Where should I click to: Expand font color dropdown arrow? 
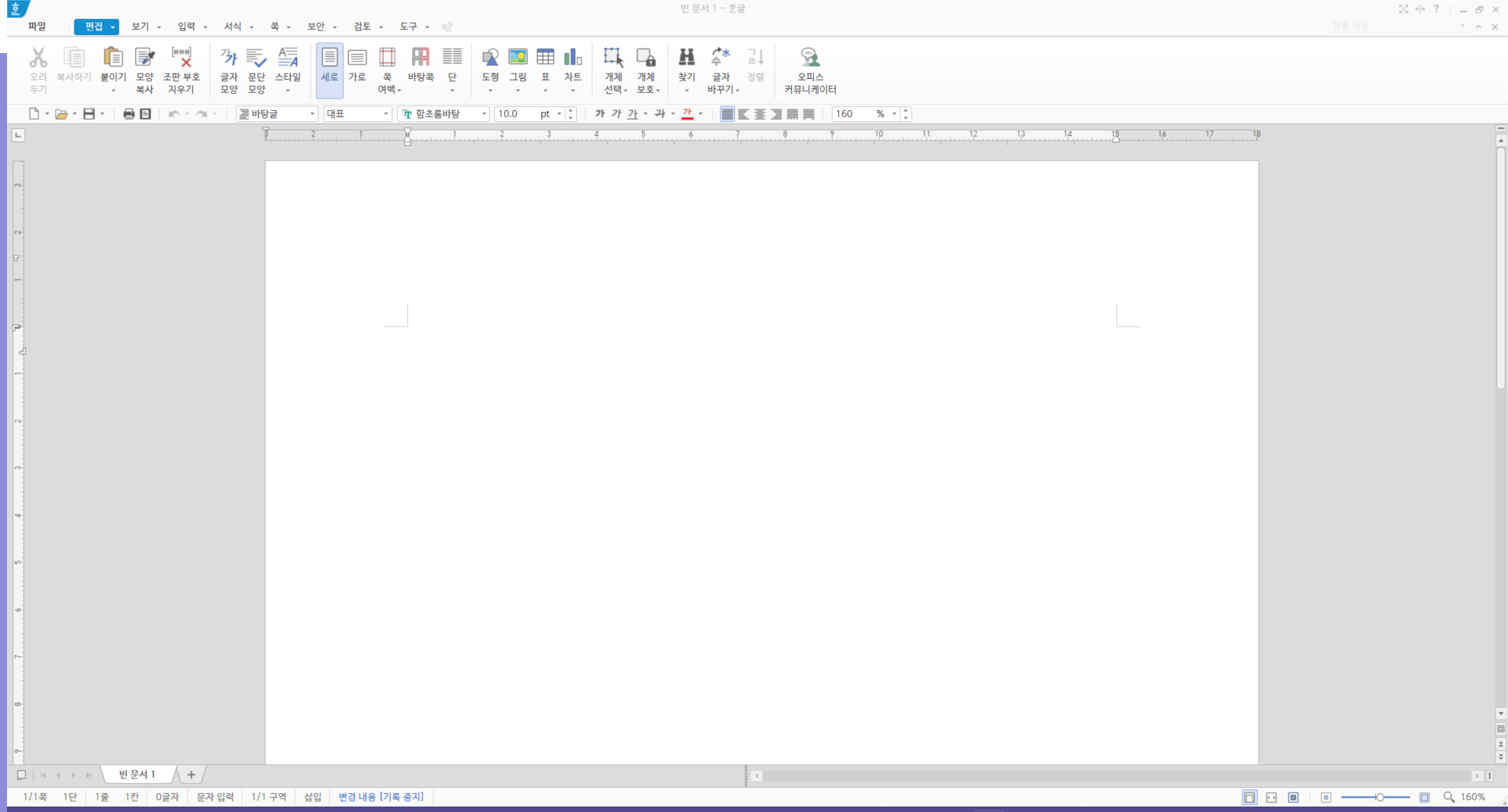point(700,114)
